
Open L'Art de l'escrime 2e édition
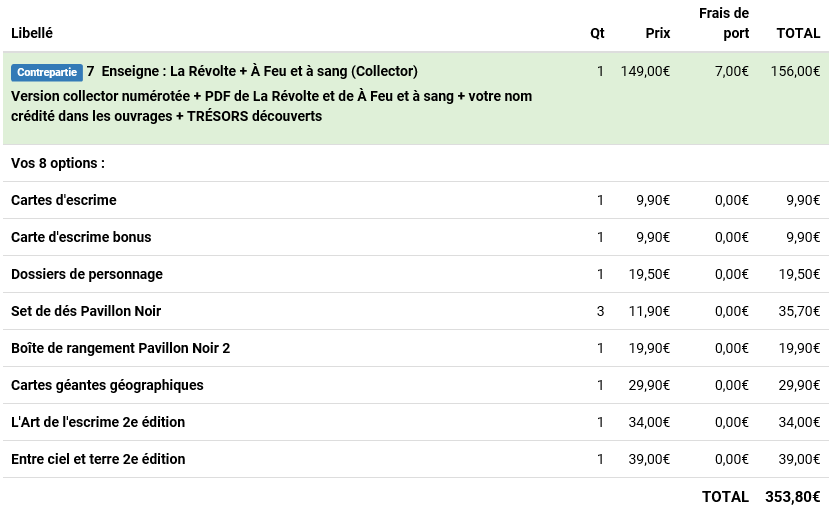[x=98, y=422]
